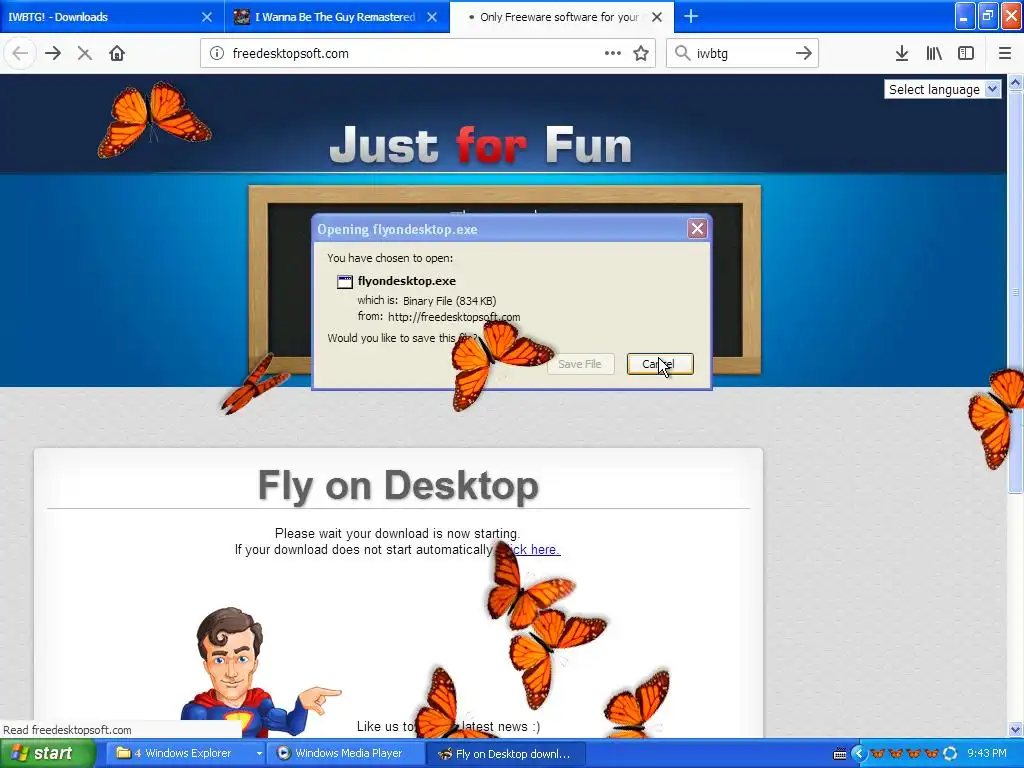
Task: Open the downloads panel arrow icon
Action: point(902,54)
